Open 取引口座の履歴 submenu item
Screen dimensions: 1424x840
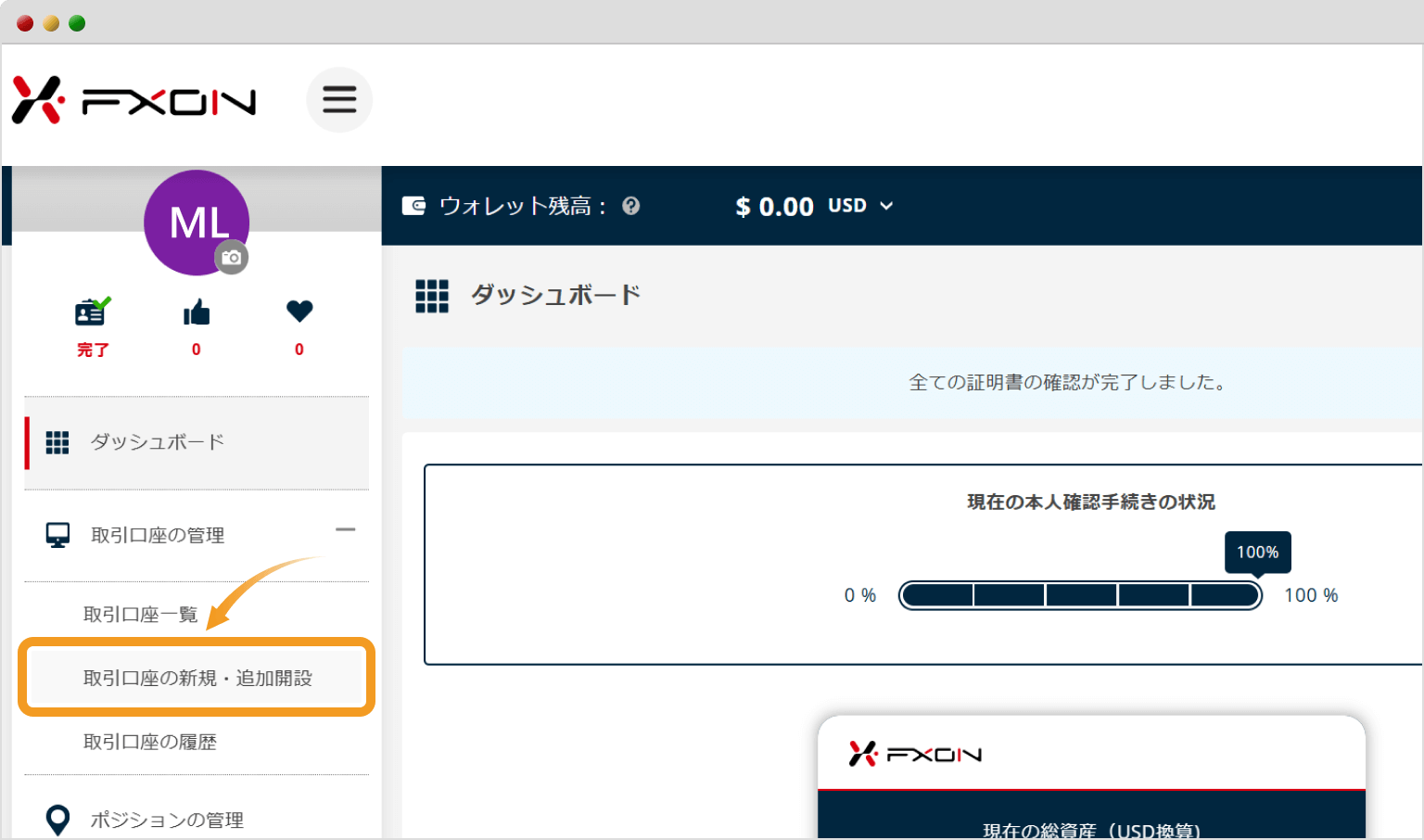click(x=150, y=742)
